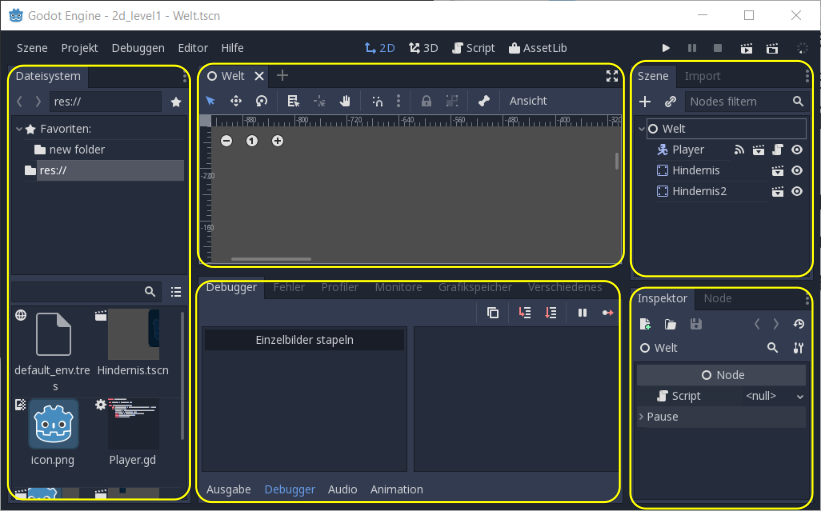Open the Ansicht view dropdown
This screenshot has height=511, width=821.
[528, 101]
